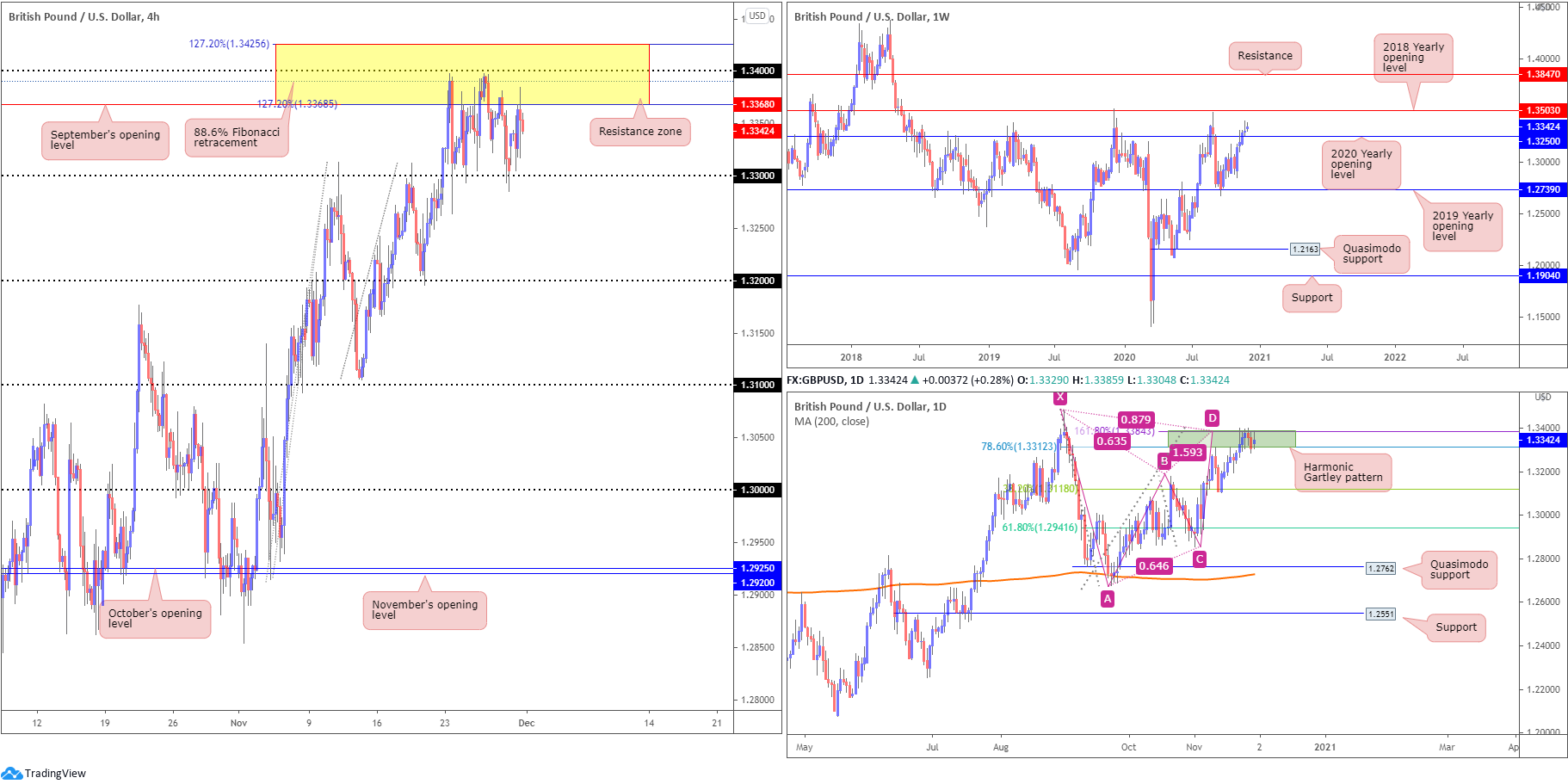The height and width of the screenshot is (784, 1568).
Task: Click the 0.635 harmonic ratio label
Action: tap(1112, 441)
